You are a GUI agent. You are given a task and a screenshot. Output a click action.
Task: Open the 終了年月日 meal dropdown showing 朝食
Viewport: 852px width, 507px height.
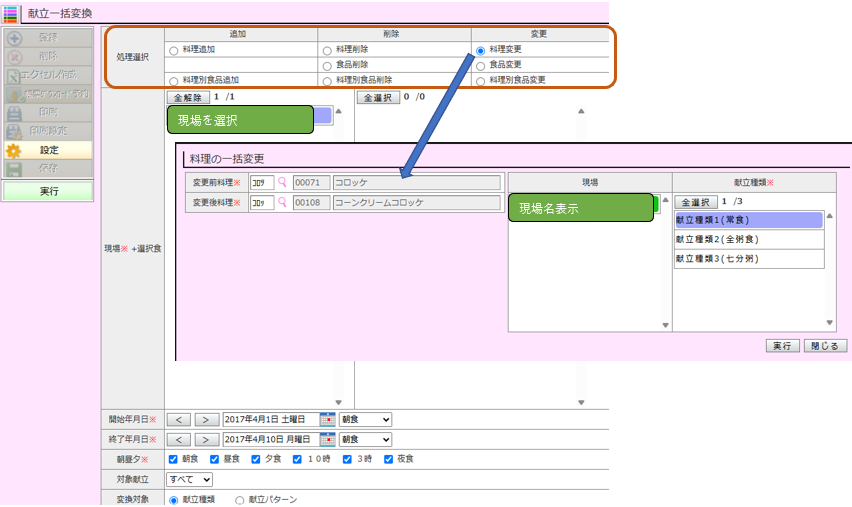(365, 439)
